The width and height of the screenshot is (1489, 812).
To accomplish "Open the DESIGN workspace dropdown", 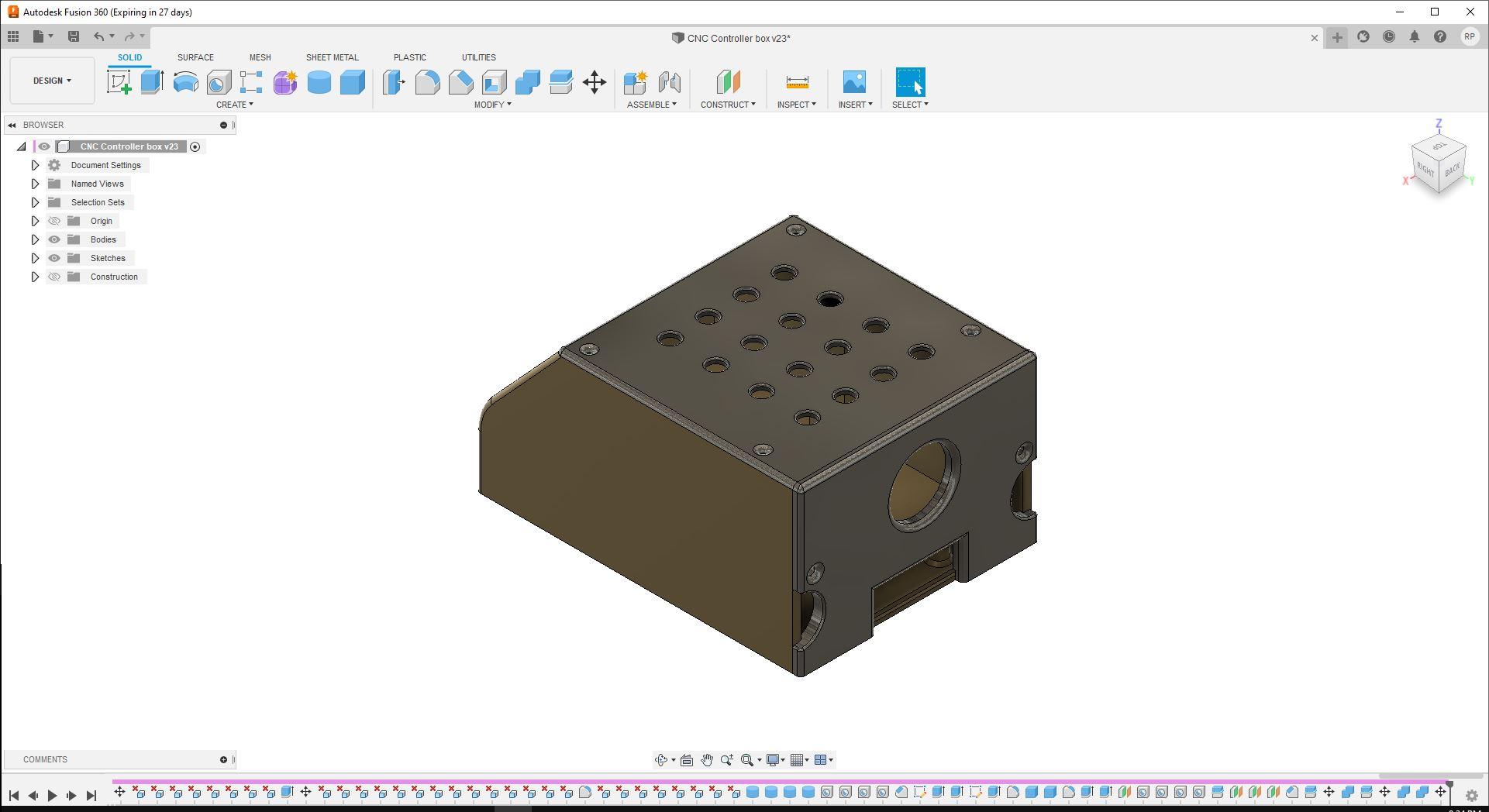I will click(x=52, y=81).
